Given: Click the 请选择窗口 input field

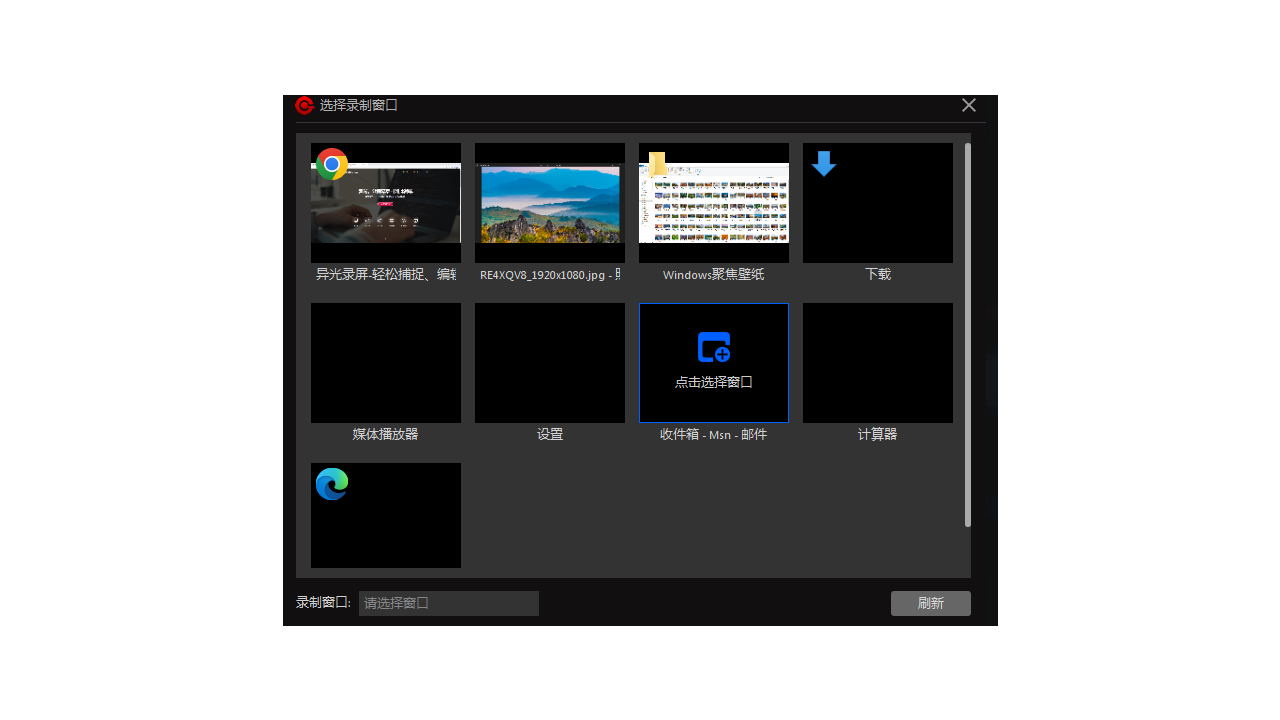Looking at the screenshot, I should [x=448, y=603].
